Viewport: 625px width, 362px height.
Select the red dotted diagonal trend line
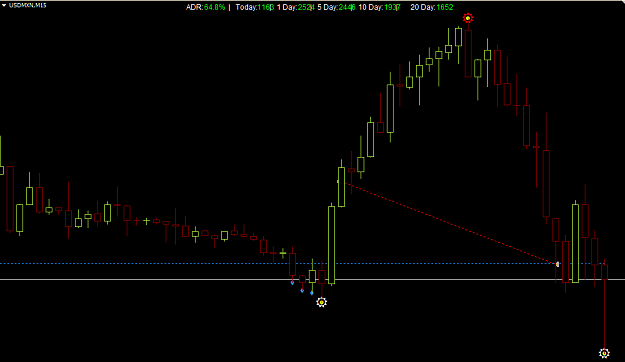(450, 223)
